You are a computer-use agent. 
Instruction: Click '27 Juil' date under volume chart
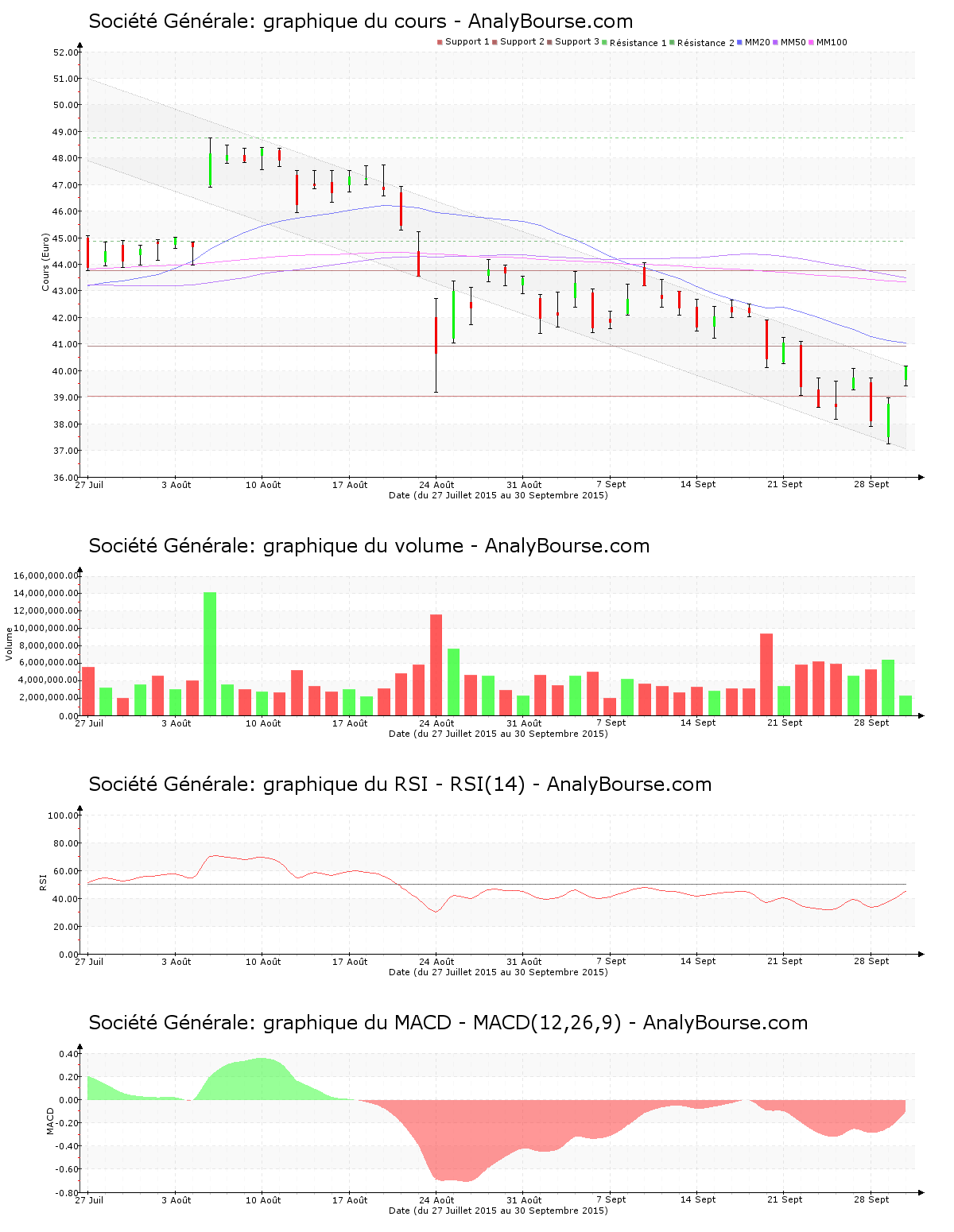coord(89,723)
